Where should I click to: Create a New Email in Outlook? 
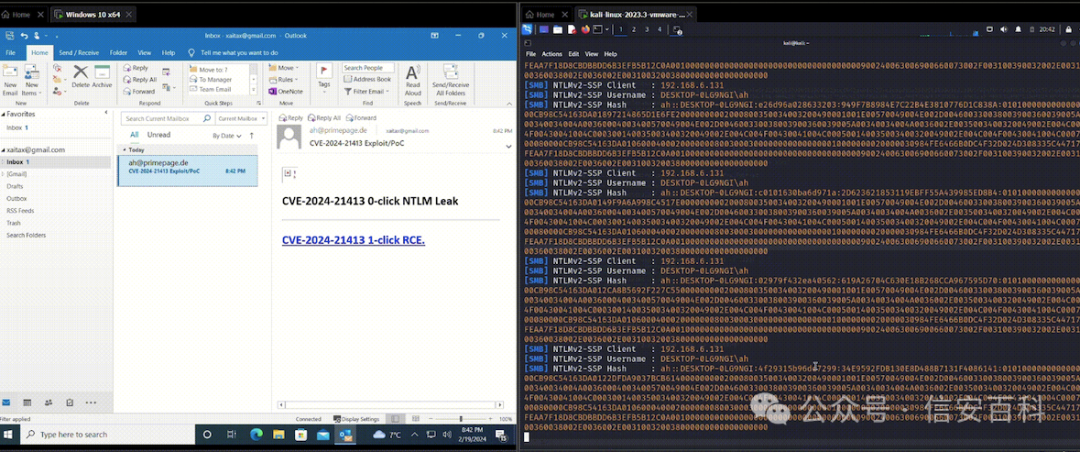pyautogui.click(x=10, y=80)
